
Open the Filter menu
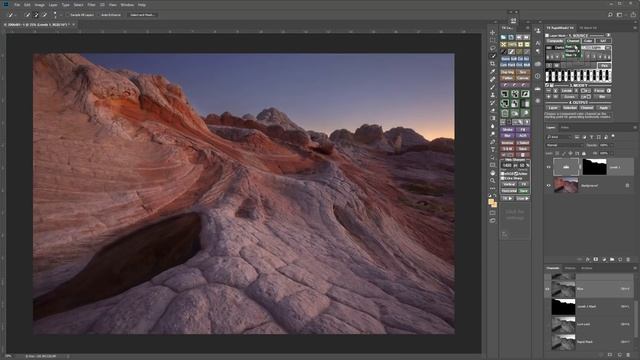point(91,5)
